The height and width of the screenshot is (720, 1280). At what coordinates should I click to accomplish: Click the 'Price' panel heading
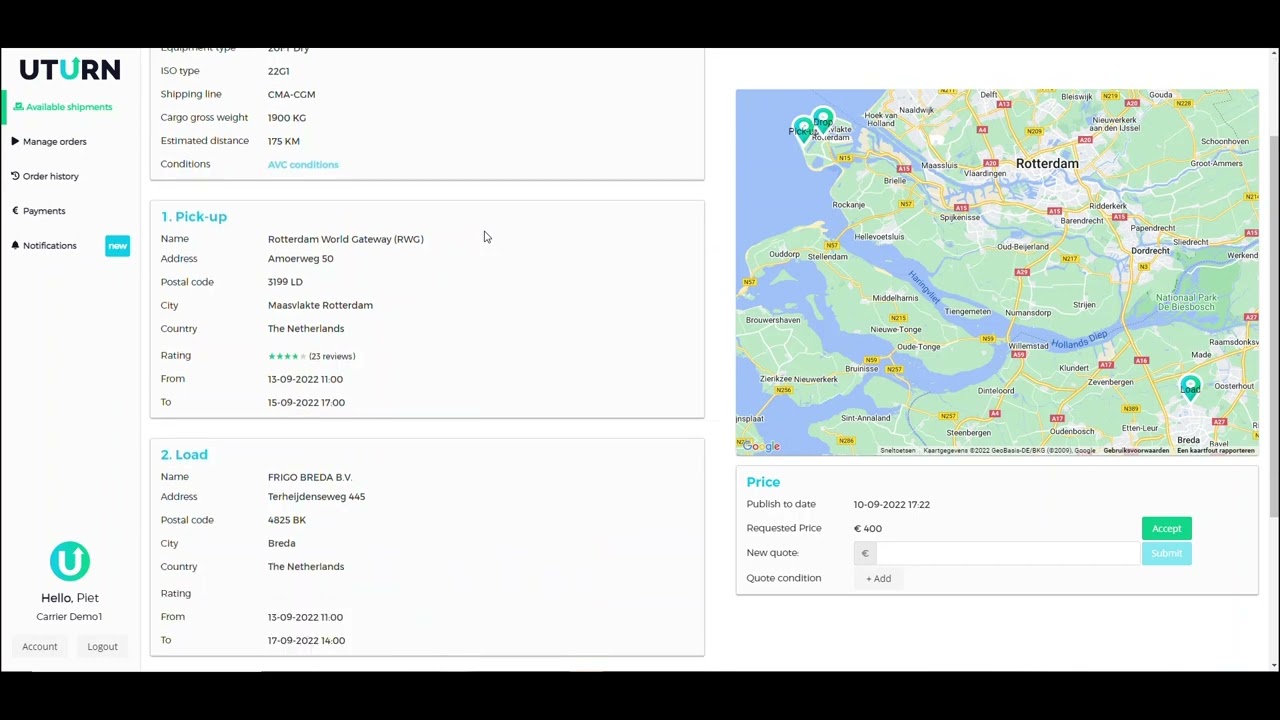pyautogui.click(x=763, y=482)
